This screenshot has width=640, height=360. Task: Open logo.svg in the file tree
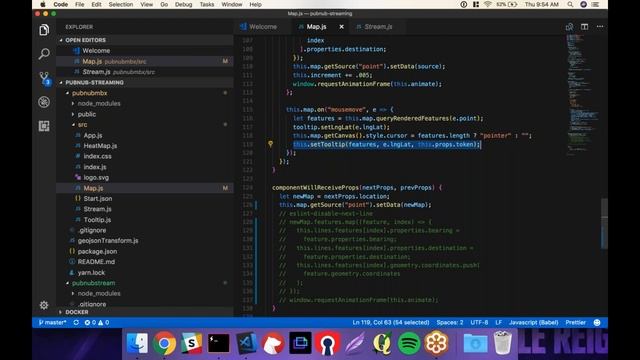point(96,178)
